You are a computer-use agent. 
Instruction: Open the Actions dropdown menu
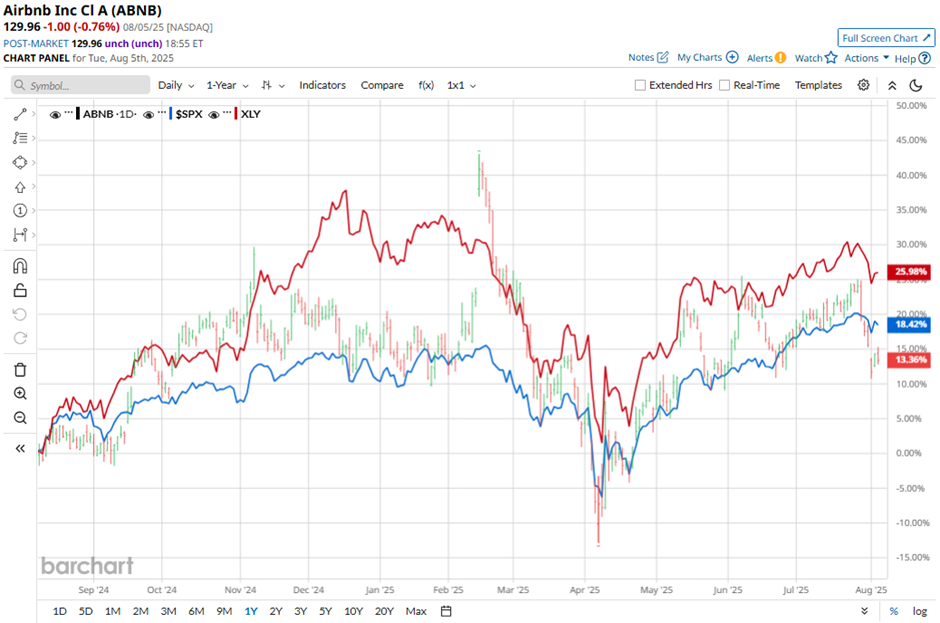(x=867, y=58)
